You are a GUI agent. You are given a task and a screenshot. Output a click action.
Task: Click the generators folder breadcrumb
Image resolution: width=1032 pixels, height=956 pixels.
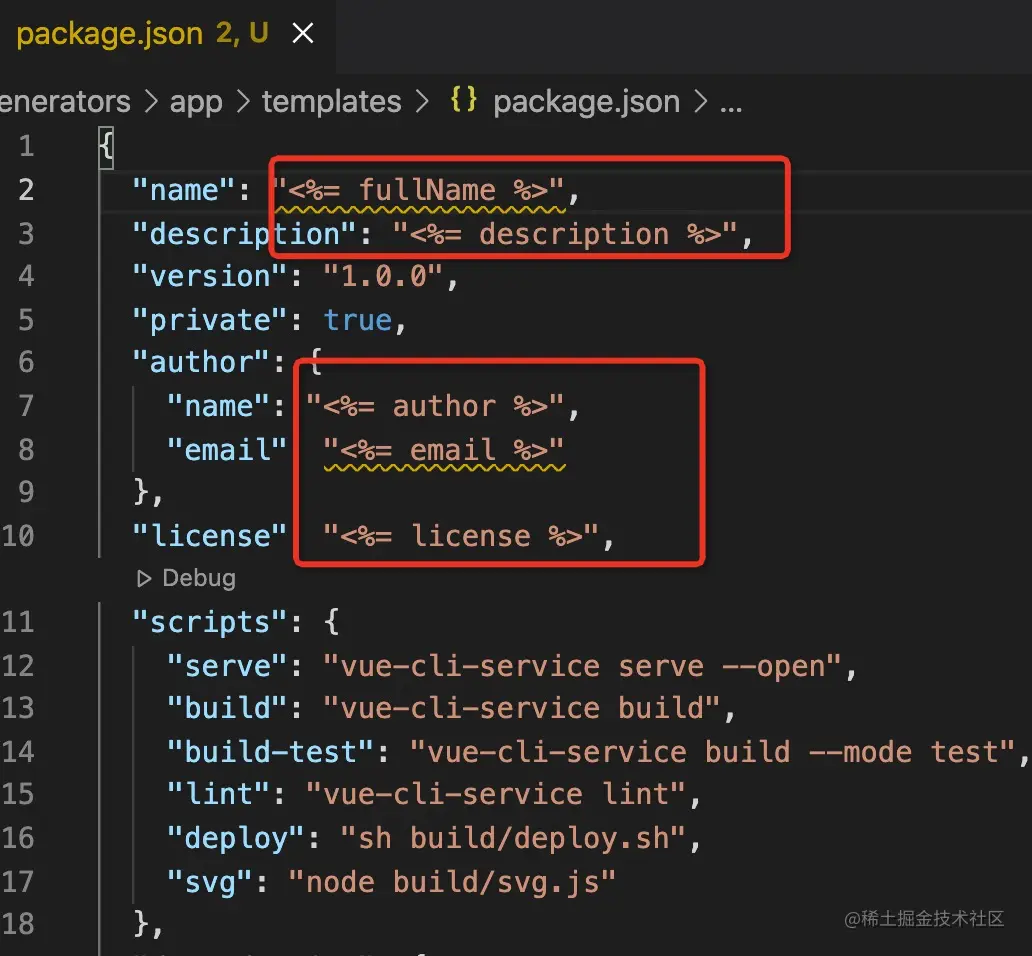(x=65, y=101)
